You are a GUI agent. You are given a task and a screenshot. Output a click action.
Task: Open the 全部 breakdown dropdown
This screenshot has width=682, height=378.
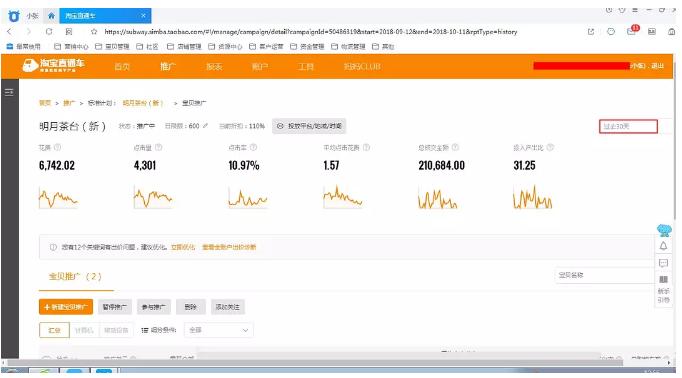218,330
